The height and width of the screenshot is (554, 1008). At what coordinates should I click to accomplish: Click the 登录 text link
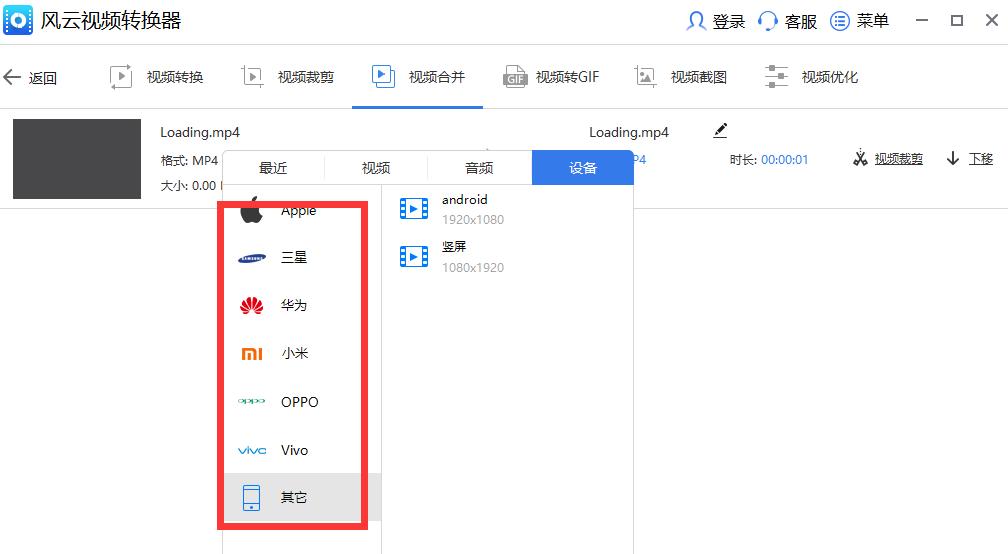point(729,22)
